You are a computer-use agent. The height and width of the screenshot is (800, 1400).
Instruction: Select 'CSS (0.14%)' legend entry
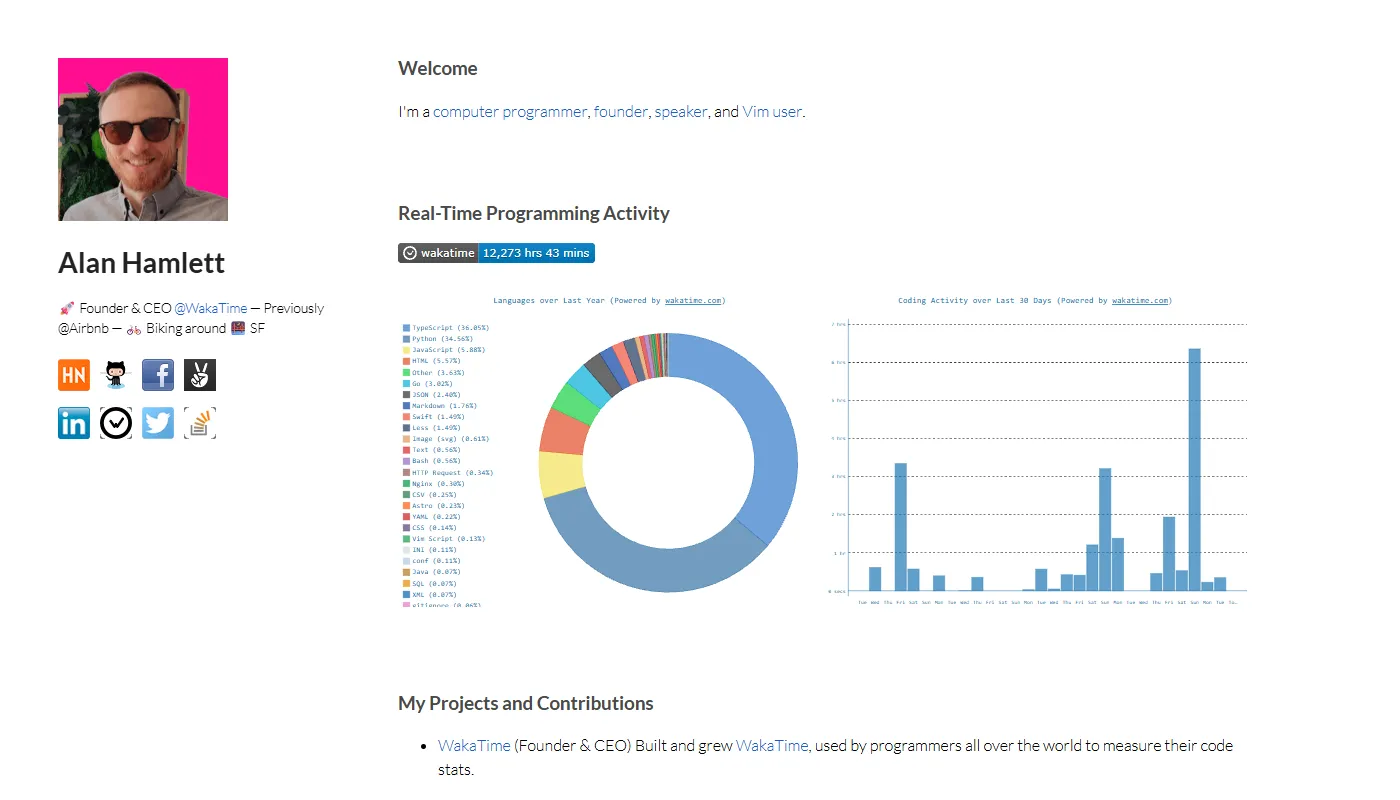tap(429, 528)
